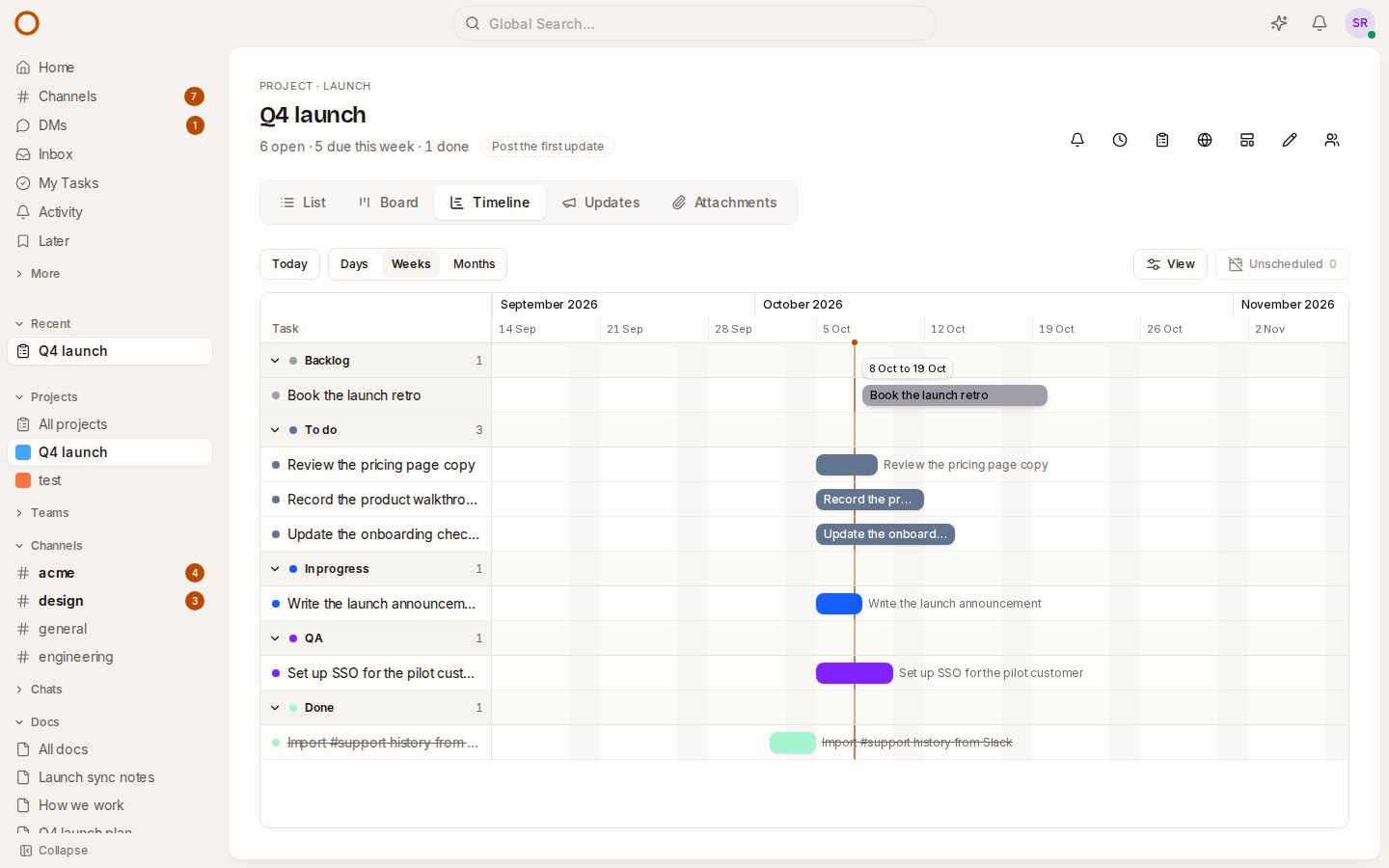Viewport: 1389px width, 868px height.
Task: Open the project history clock icon
Action: [1120, 140]
